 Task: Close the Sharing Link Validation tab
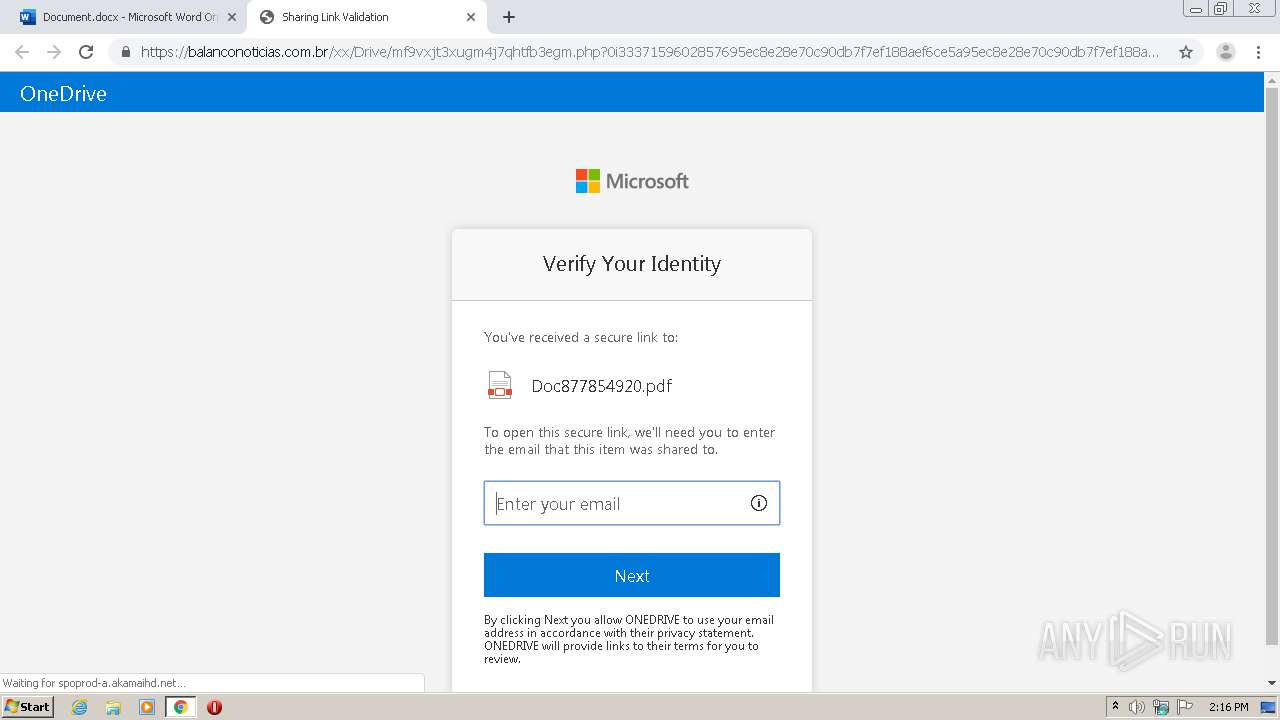471,17
